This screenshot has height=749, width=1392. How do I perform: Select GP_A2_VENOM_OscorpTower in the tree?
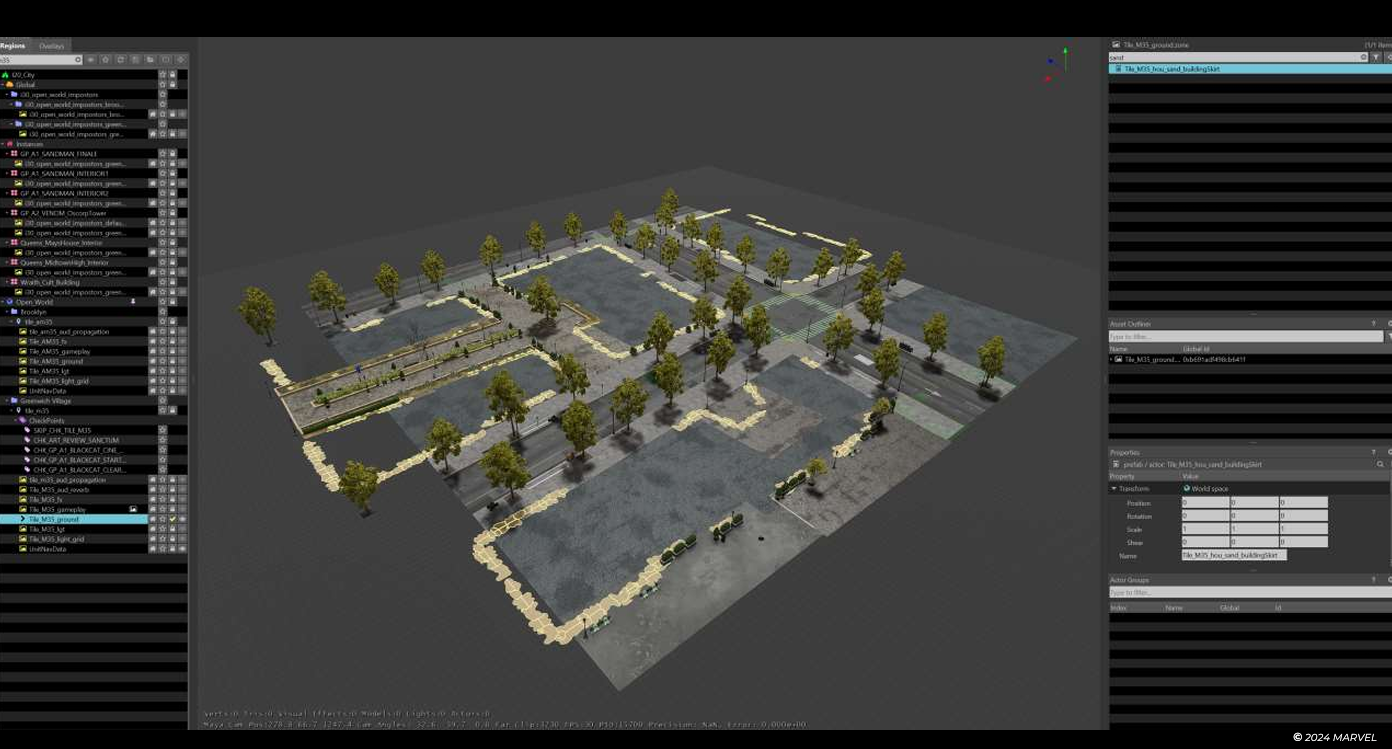coord(63,213)
